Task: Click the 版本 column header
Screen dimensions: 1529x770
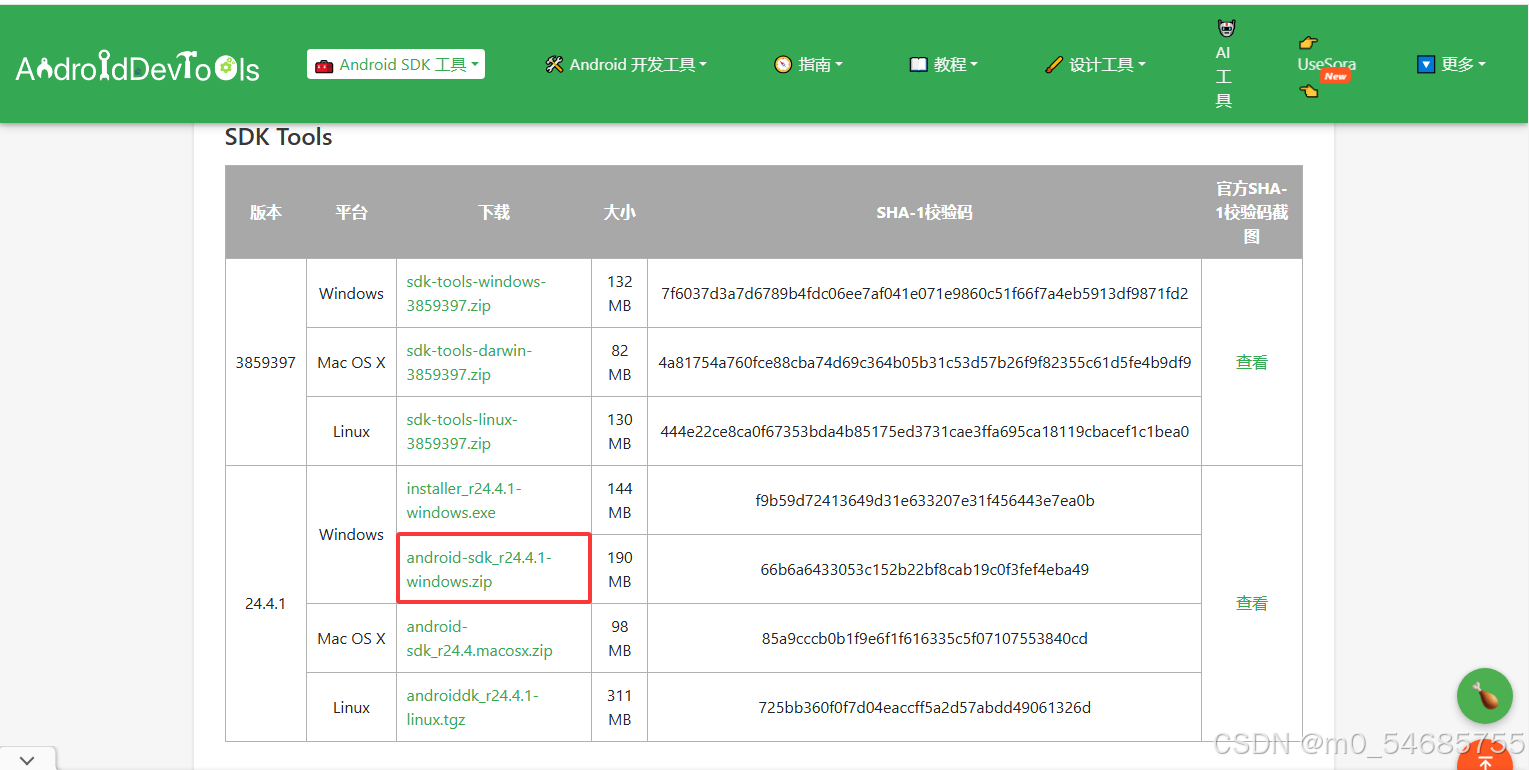Action: (266, 212)
